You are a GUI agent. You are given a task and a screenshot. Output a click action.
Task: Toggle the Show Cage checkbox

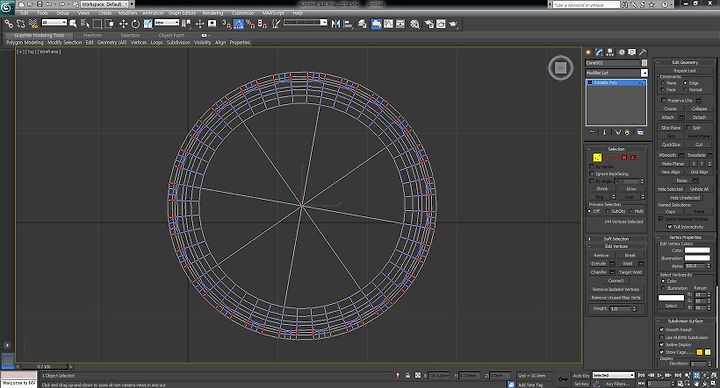click(x=662, y=352)
